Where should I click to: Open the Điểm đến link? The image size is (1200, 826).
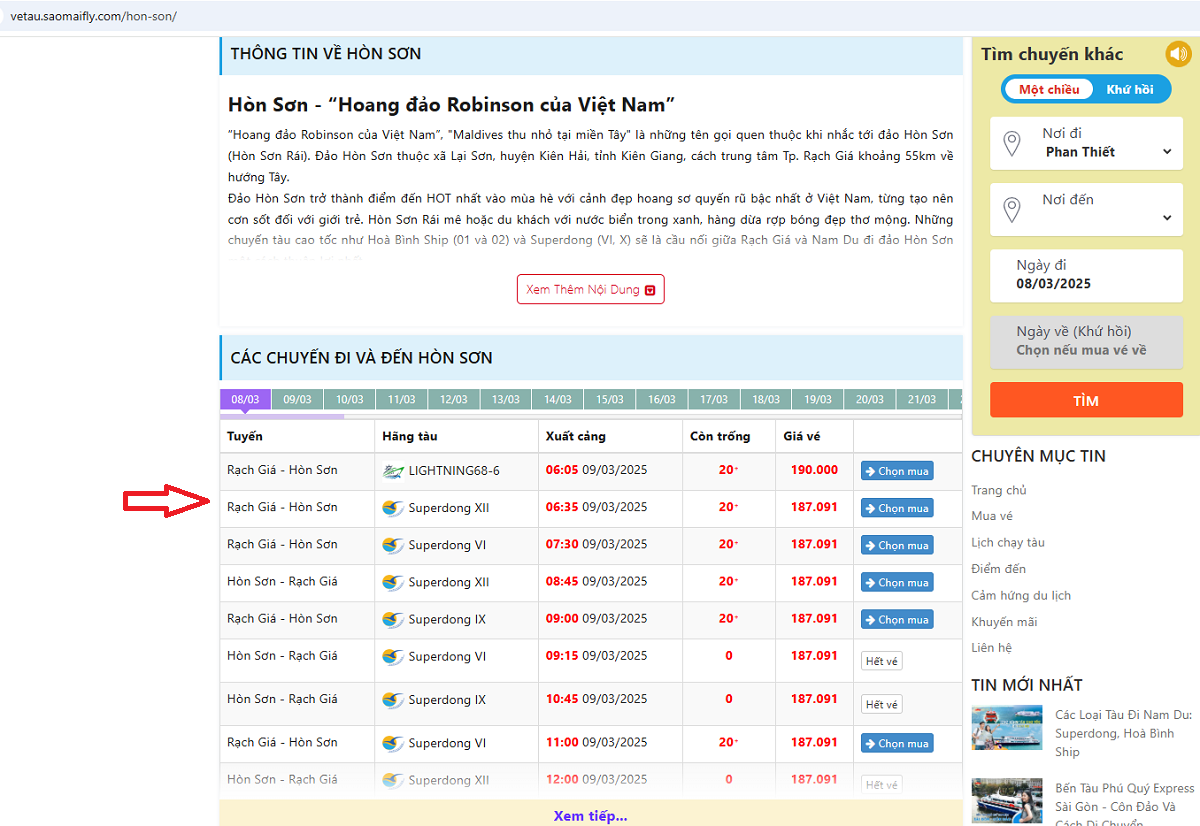point(999,568)
